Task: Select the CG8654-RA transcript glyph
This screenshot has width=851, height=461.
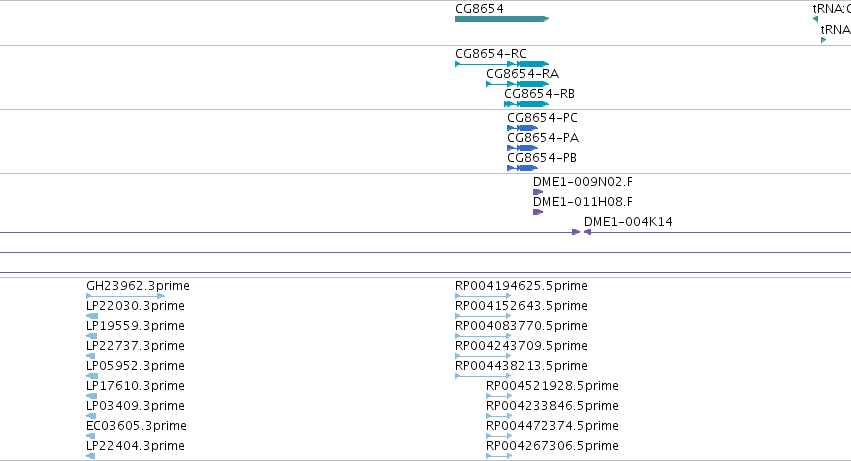Action: [518, 84]
